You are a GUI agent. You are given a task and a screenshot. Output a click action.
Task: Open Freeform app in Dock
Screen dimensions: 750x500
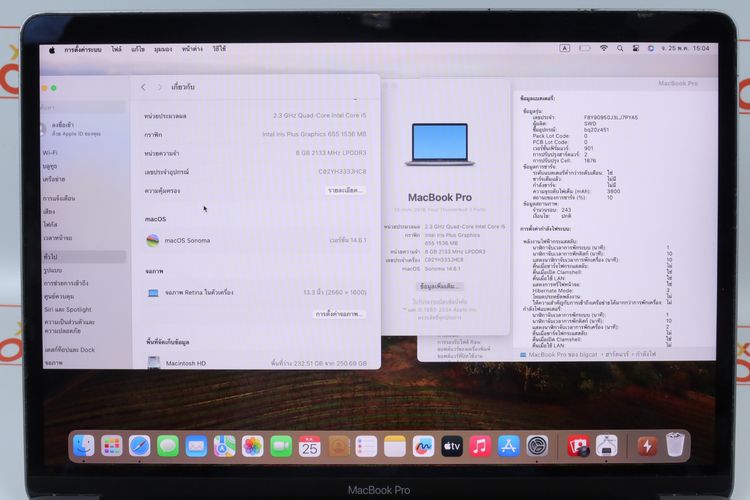[x=423, y=446]
